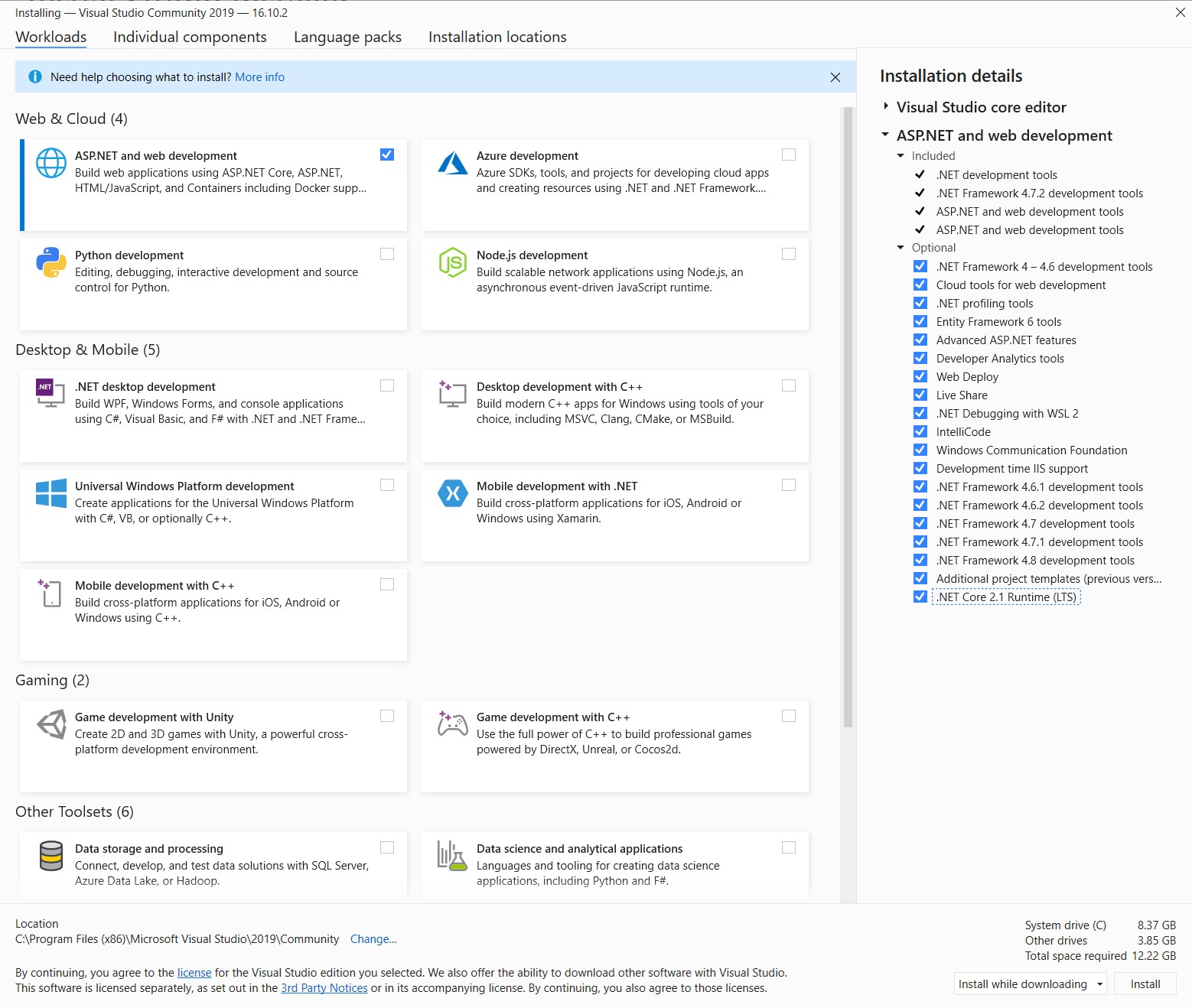Uncheck Live Share optional component
This screenshot has width=1192, height=1008.
click(920, 395)
